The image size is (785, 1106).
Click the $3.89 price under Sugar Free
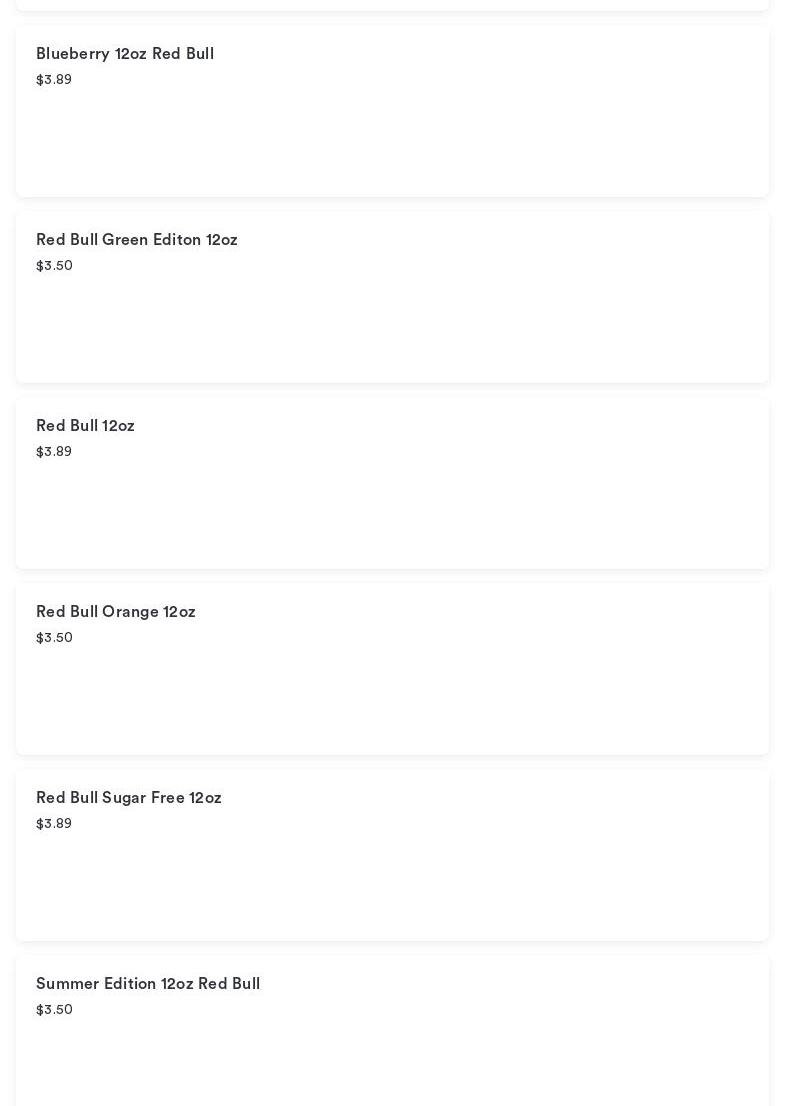click(x=54, y=824)
